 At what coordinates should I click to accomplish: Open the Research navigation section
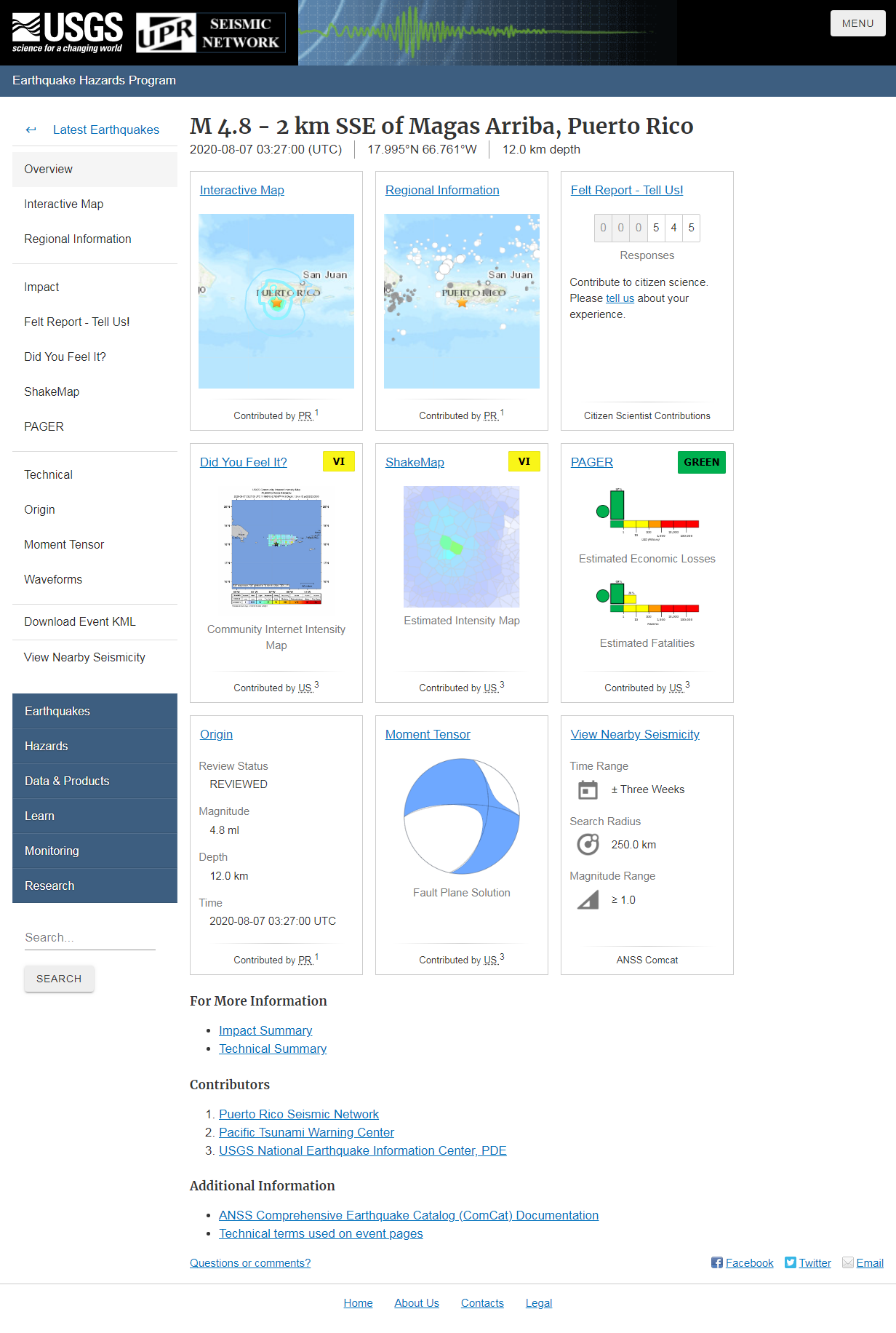point(95,886)
